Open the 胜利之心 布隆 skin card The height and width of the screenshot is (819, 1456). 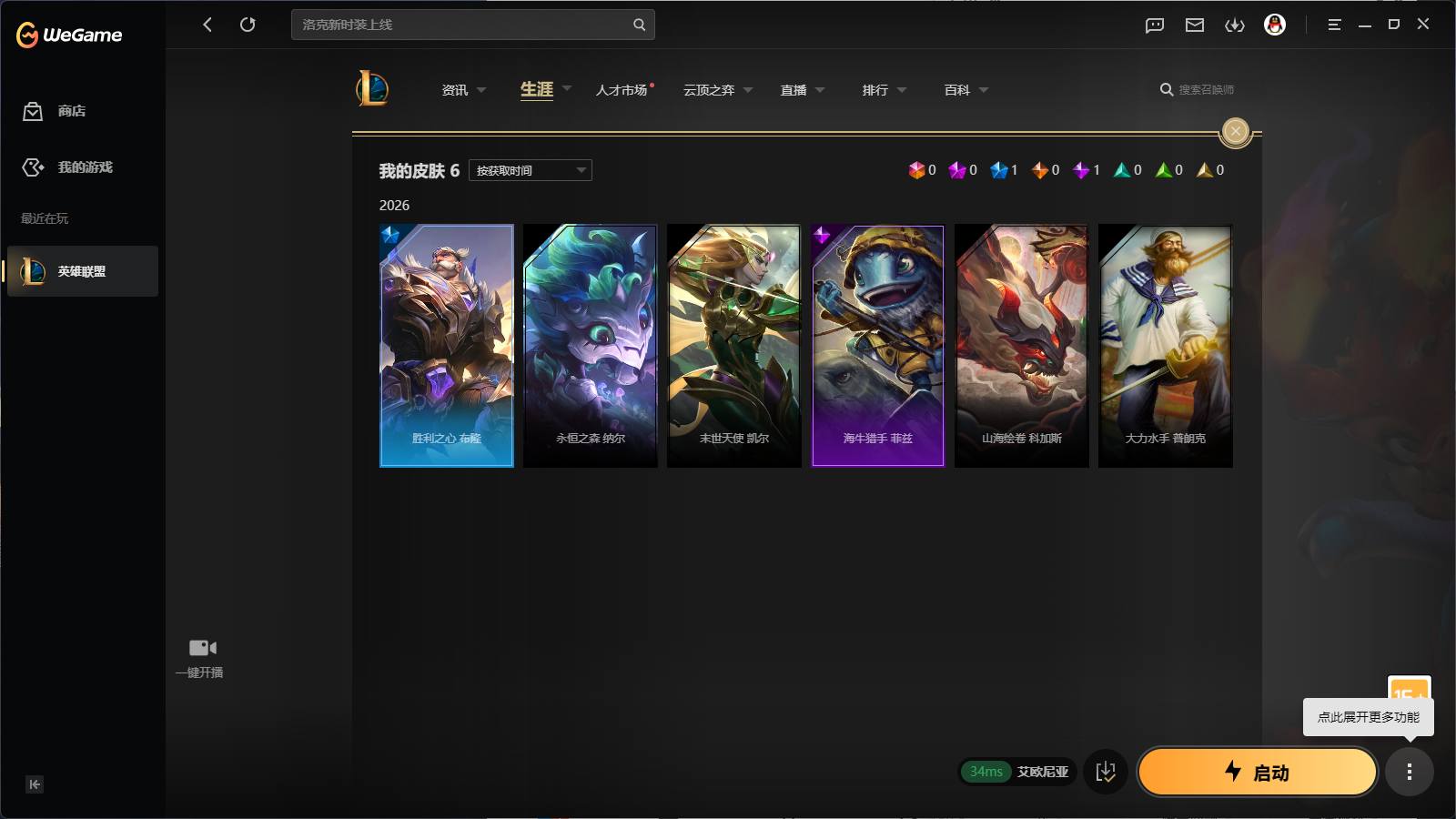tap(447, 346)
